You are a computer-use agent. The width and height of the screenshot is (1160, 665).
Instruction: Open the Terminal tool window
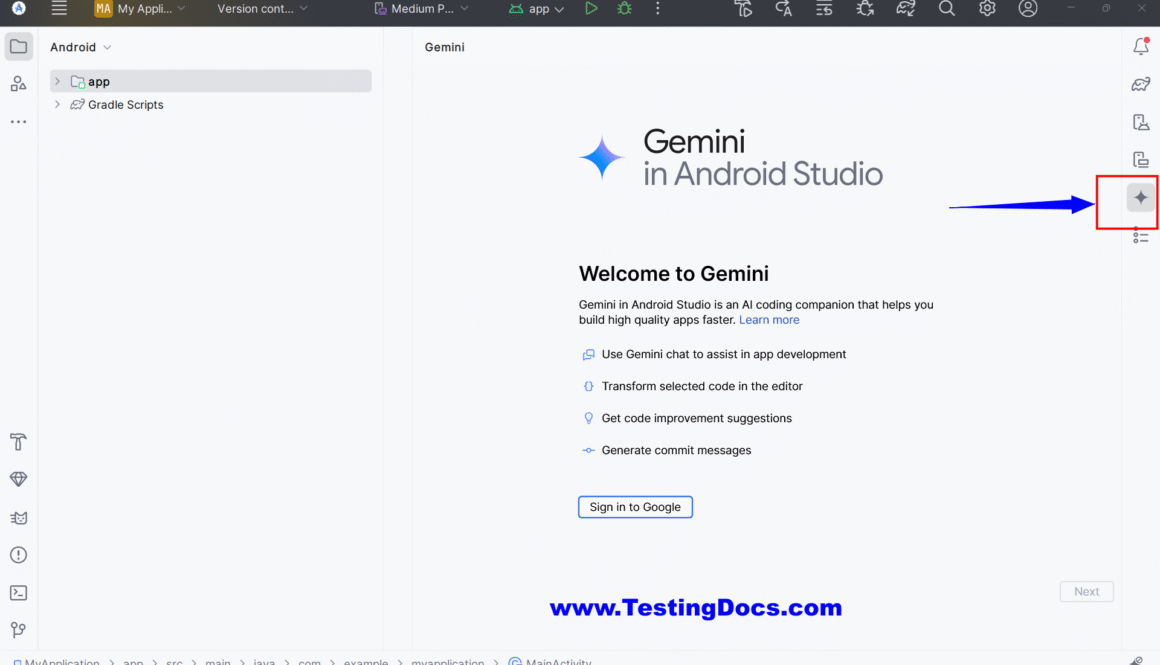[x=18, y=593]
